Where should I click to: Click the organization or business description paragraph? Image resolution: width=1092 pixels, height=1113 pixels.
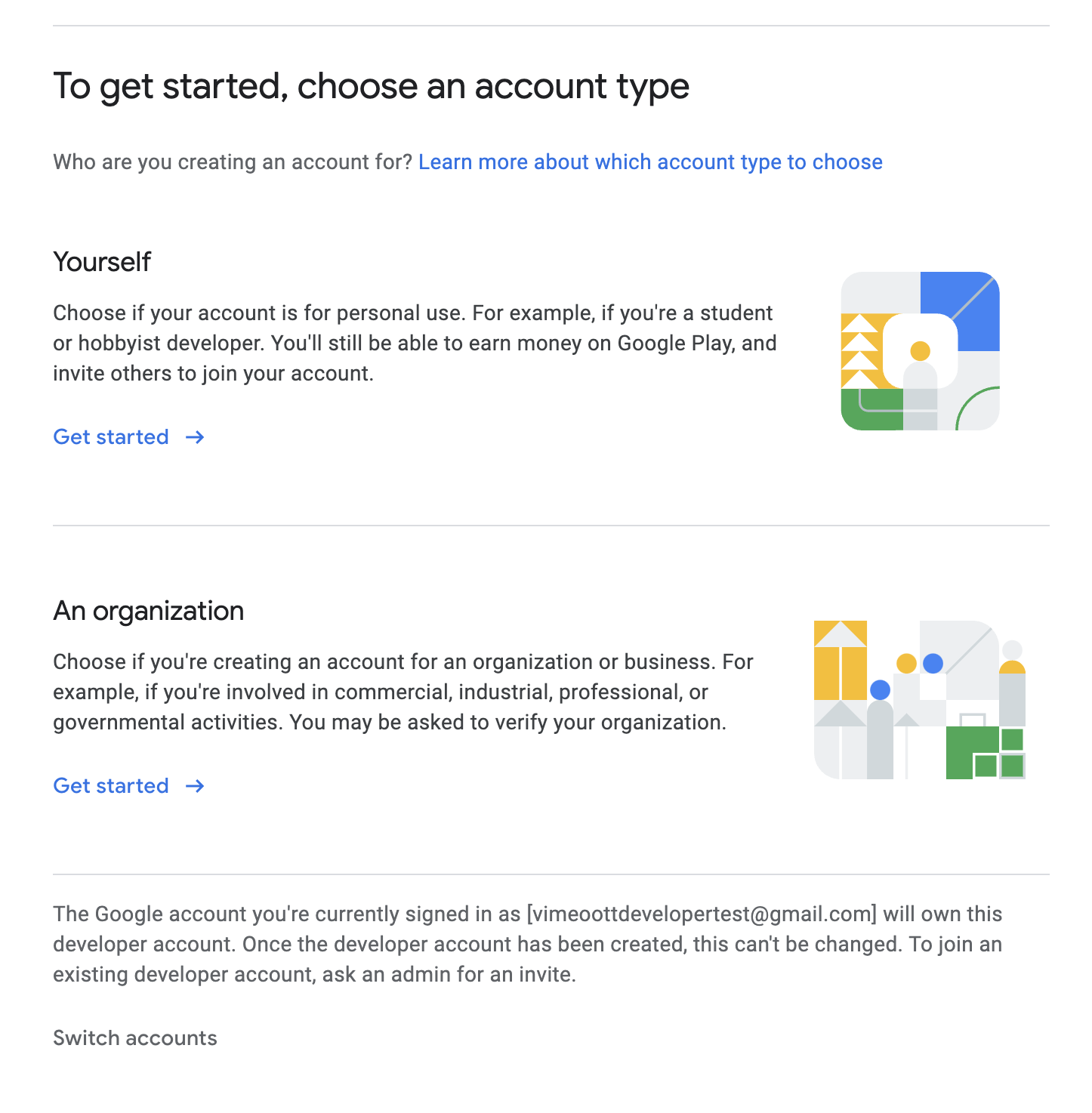pos(403,692)
